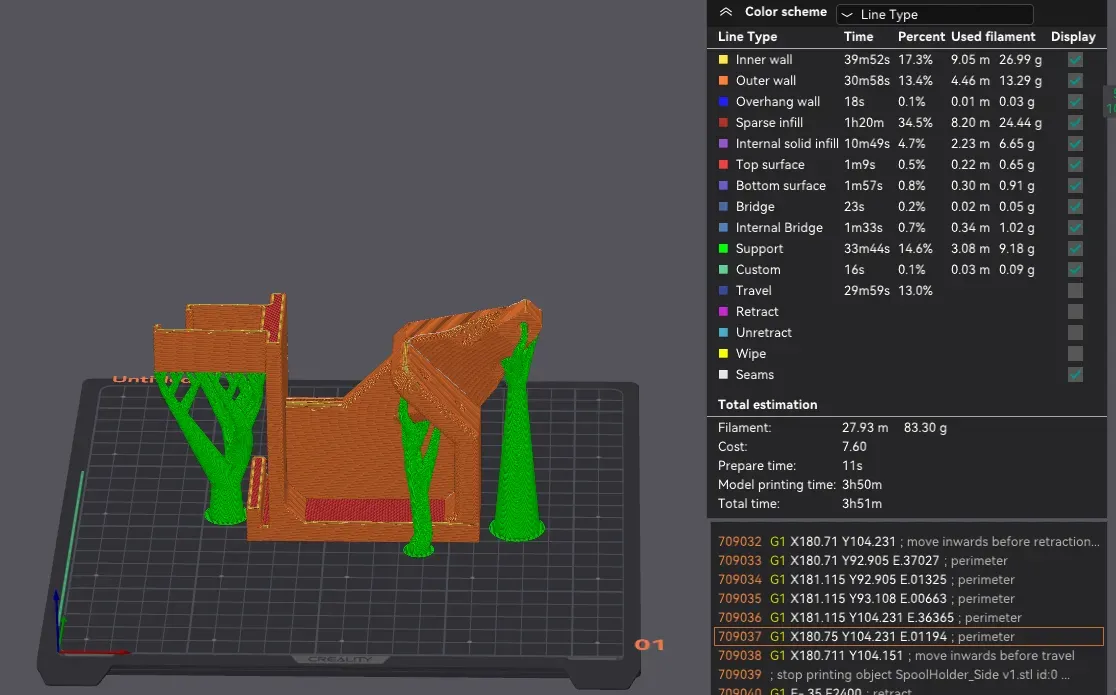Click the red top surface inside the model base

tap(374, 510)
